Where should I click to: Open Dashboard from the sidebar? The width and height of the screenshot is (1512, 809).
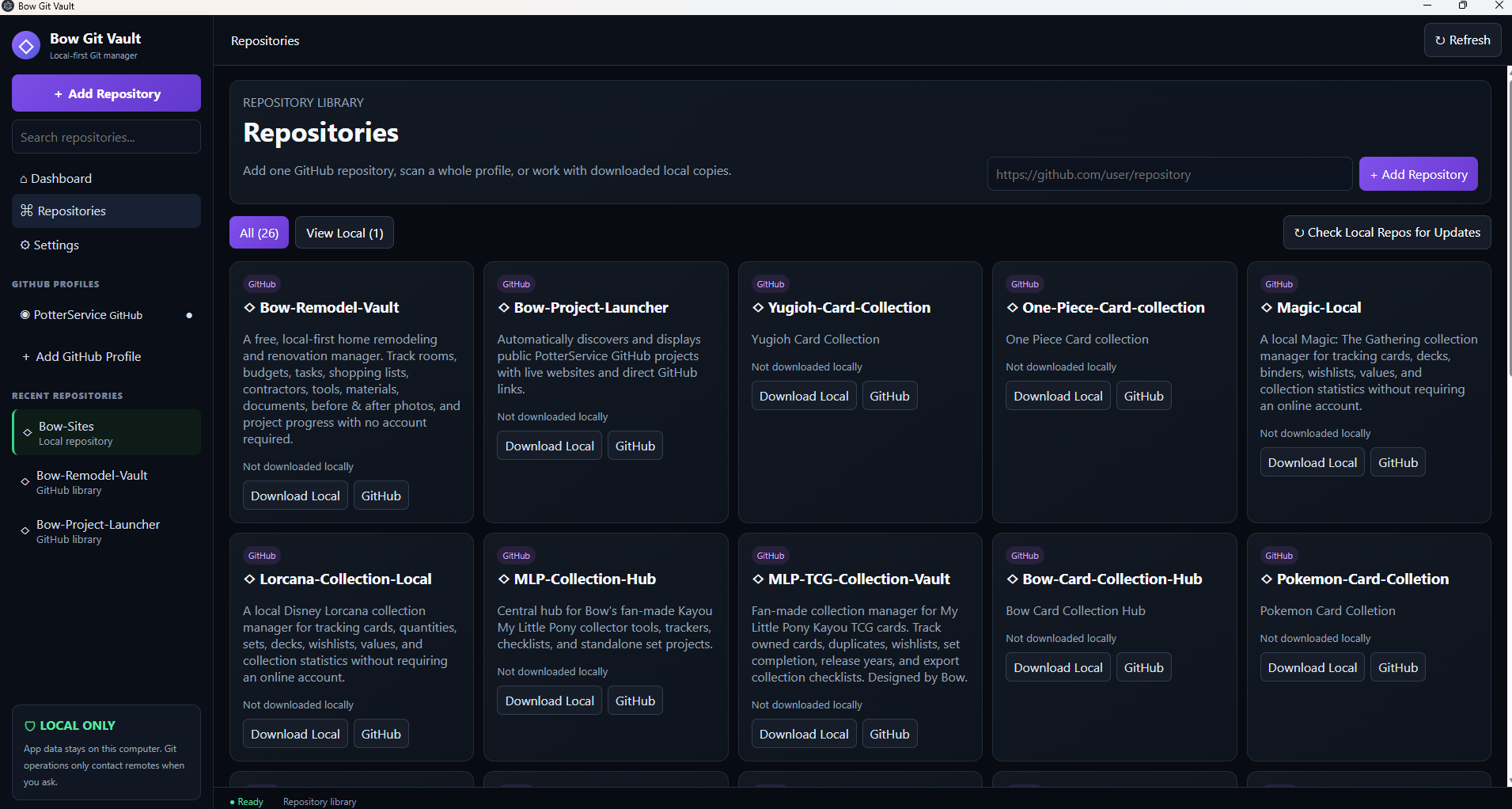click(x=106, y=178)
